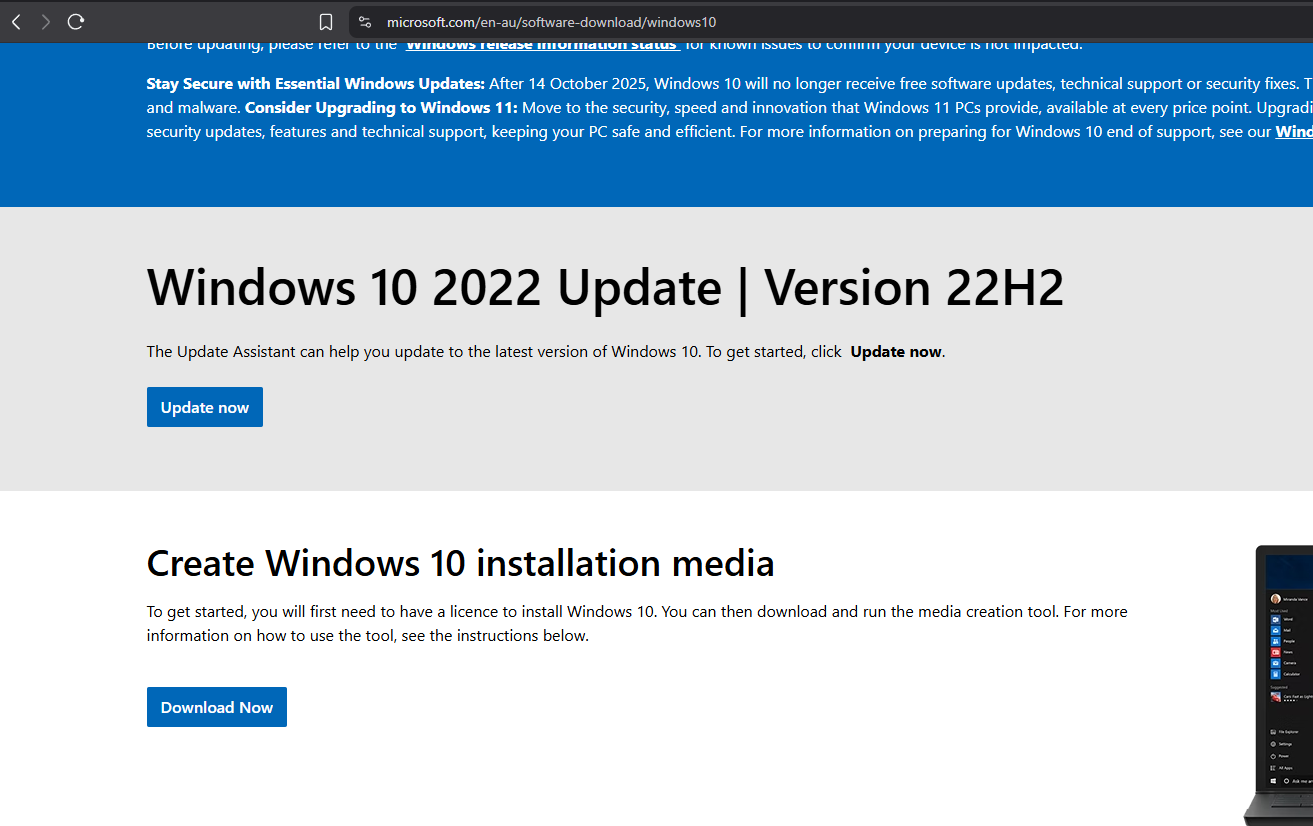
Task: Click the truncated link after "see our"
Action: tap(1293, 132)
